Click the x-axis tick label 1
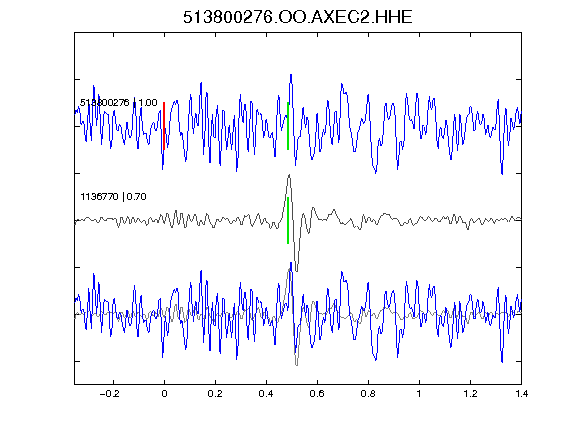 click(x=419, y=394)
